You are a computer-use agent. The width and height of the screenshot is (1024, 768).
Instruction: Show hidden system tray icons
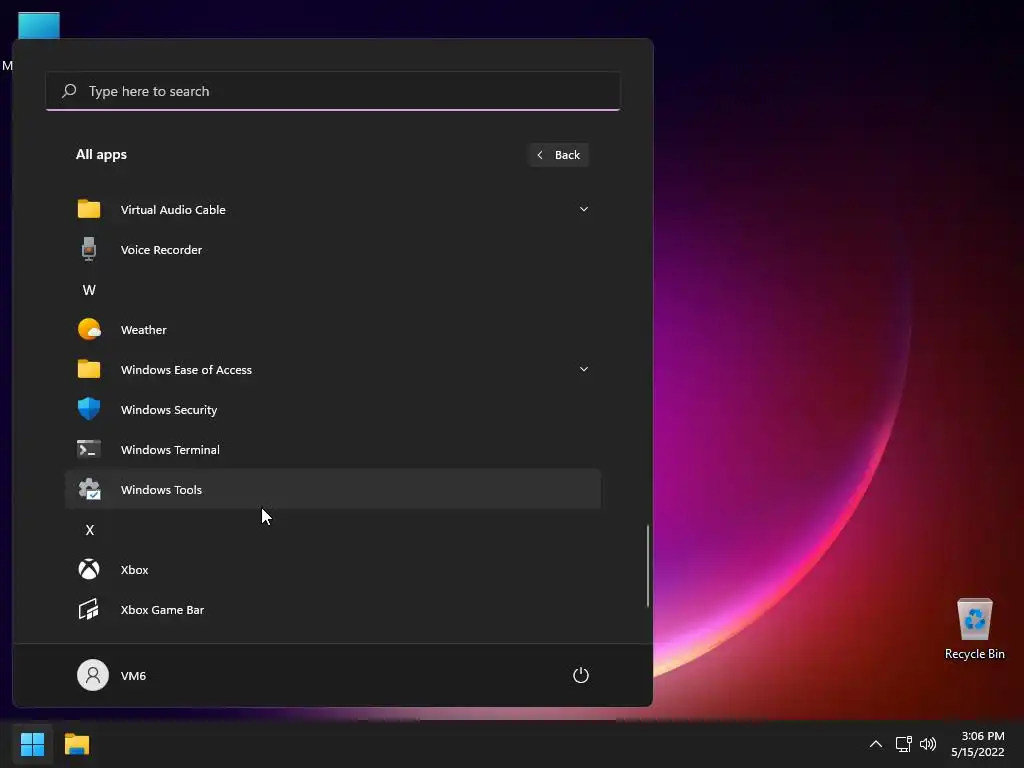pyautogui.click(x=876, y=744)
